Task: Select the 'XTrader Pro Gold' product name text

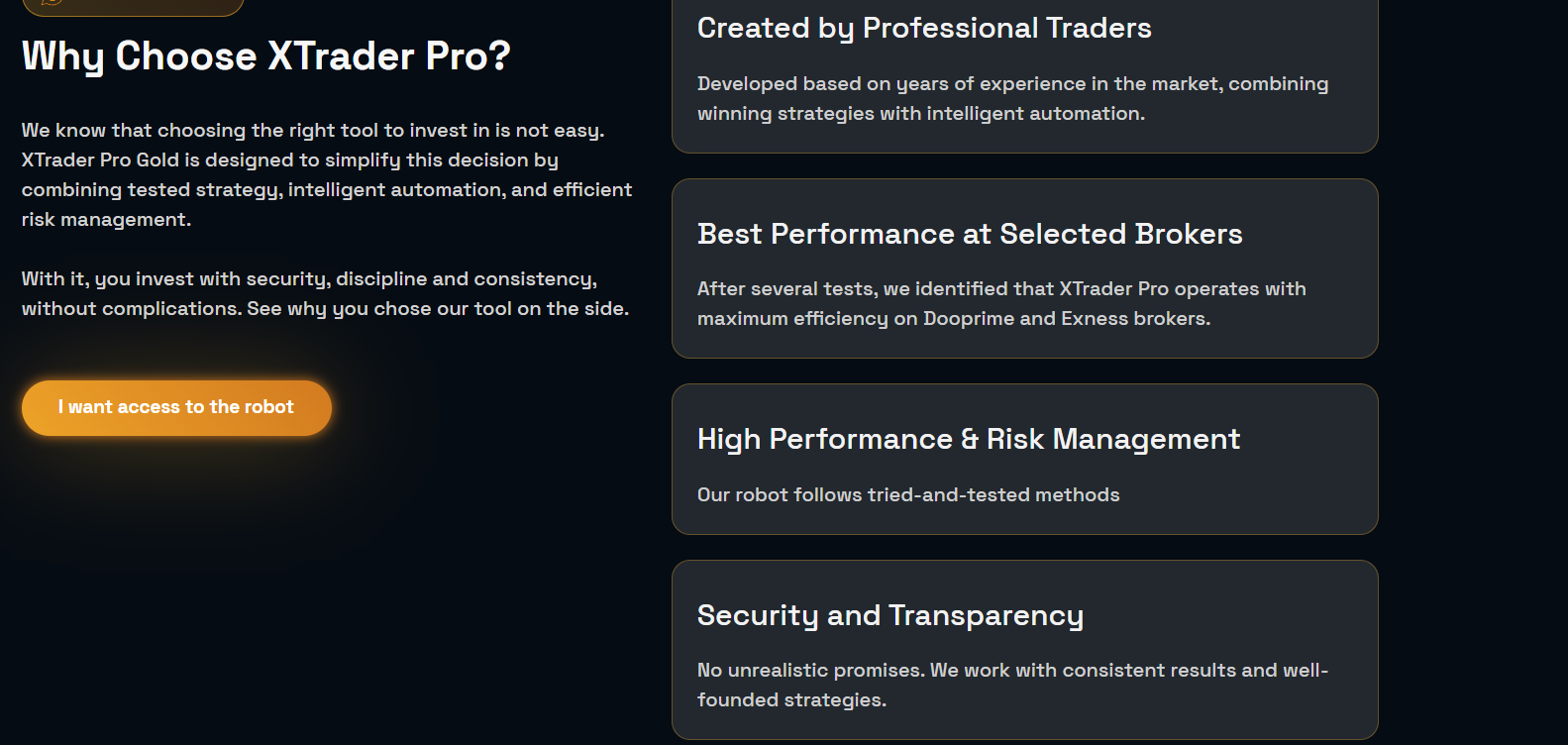Action: (100, 160)
